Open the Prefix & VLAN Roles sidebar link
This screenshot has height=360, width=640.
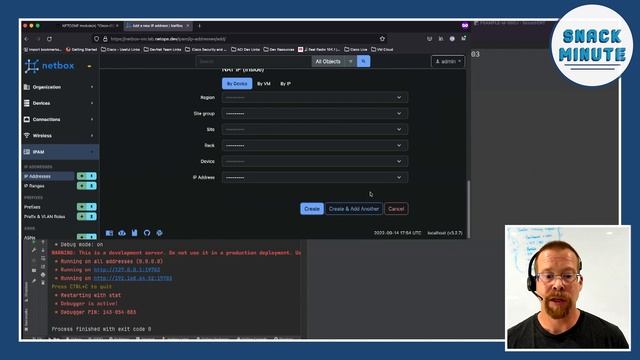tap(44, 217)
